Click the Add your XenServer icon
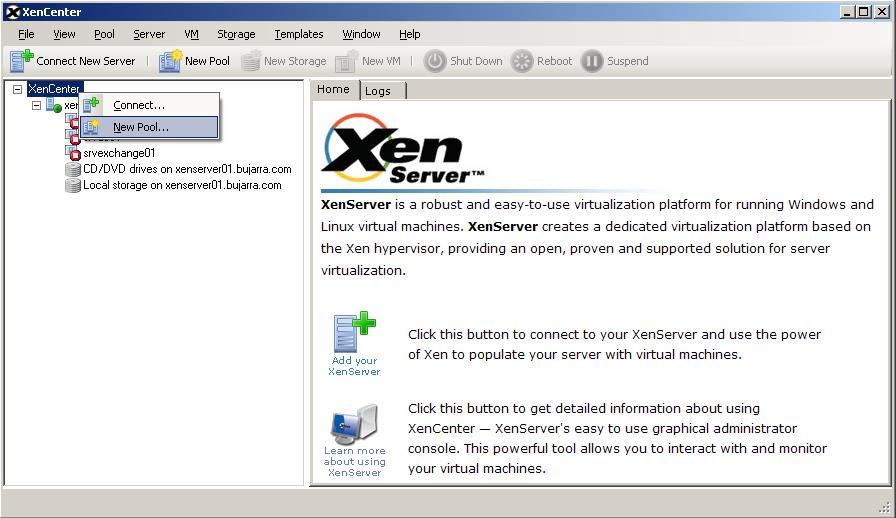 tap(354, 332)
